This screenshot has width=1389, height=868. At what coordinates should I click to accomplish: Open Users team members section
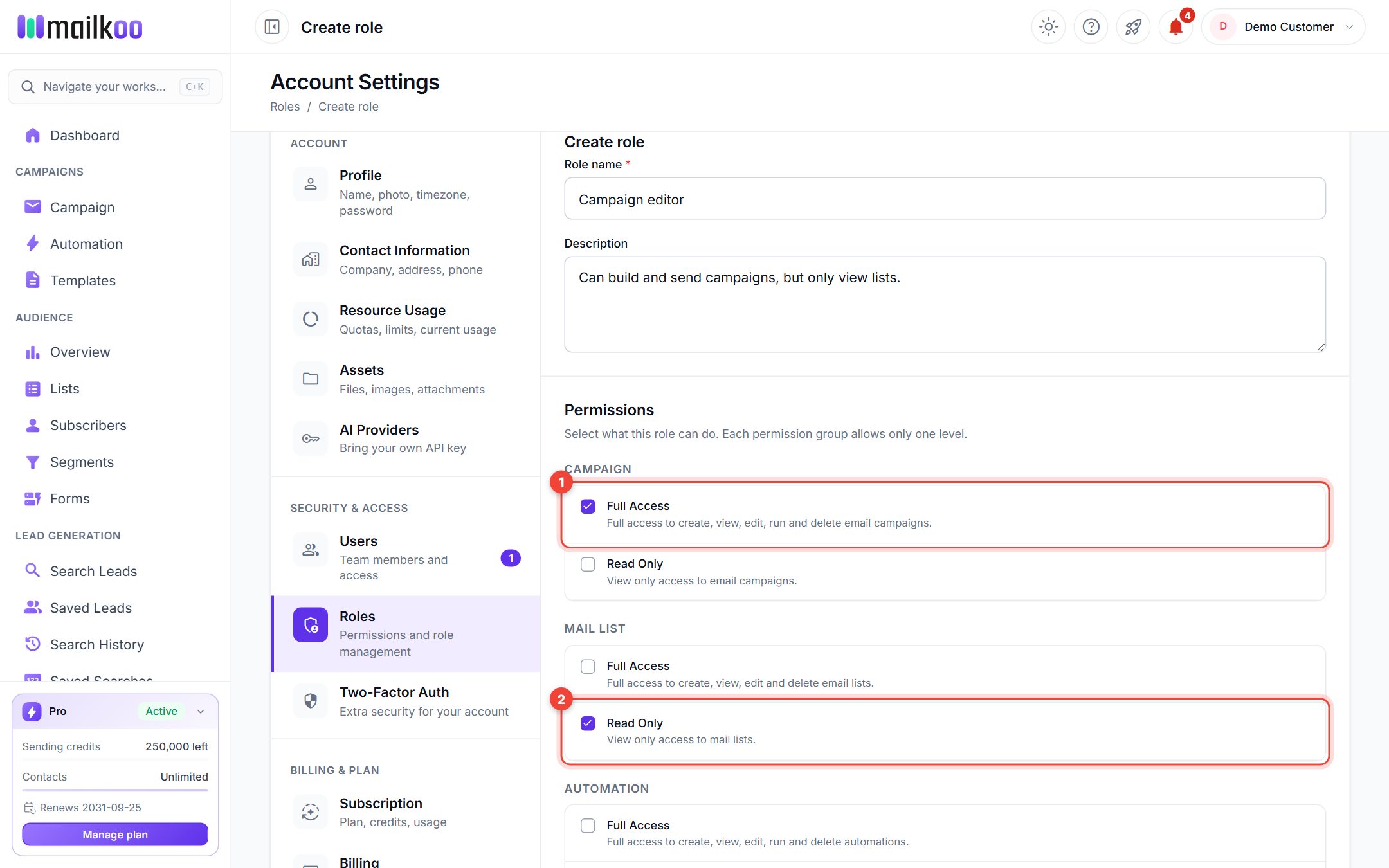pyautogui.click(x=405, y=557)
